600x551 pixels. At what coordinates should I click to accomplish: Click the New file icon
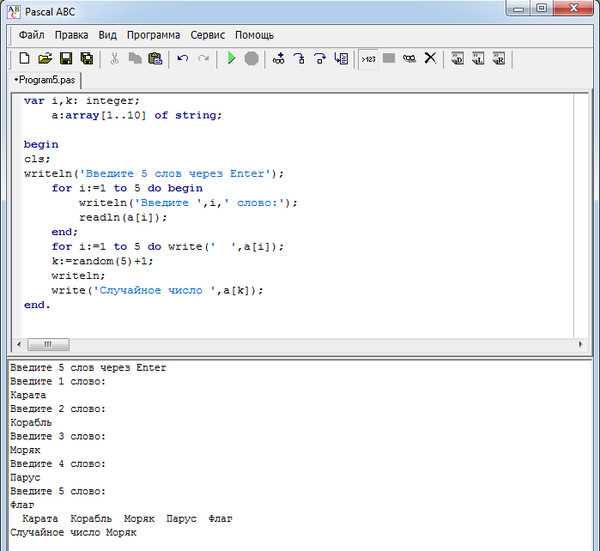[24, 59]
